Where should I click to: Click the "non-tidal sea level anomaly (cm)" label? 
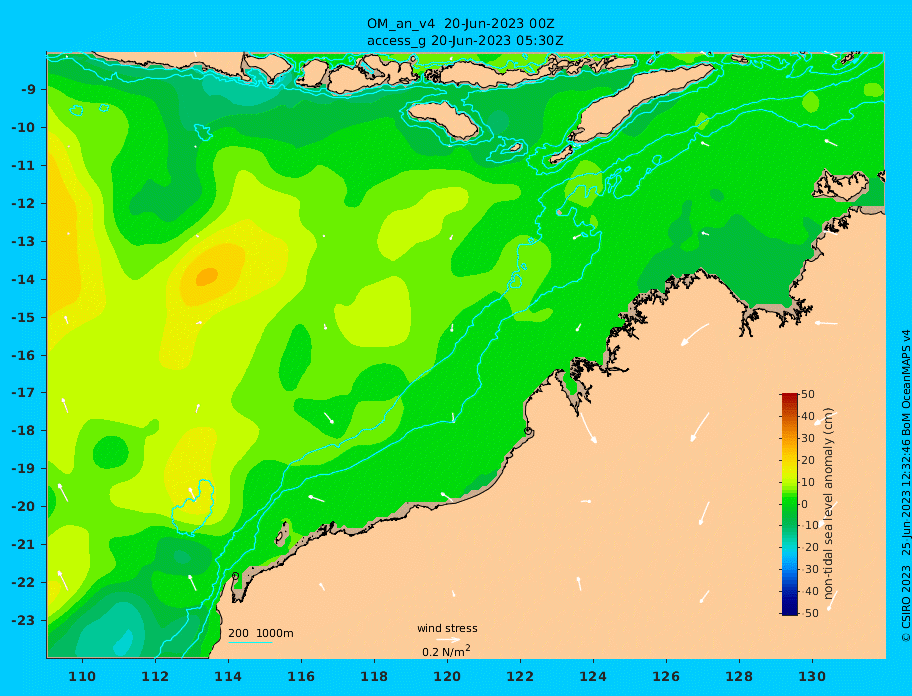[829, 504]
